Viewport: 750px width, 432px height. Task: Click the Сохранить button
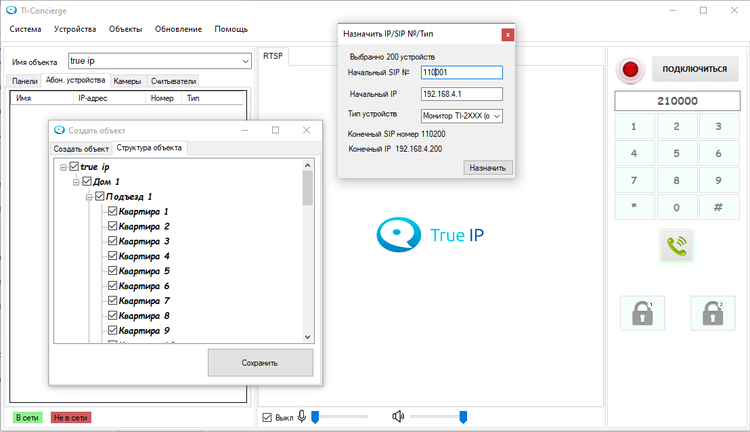260,363
